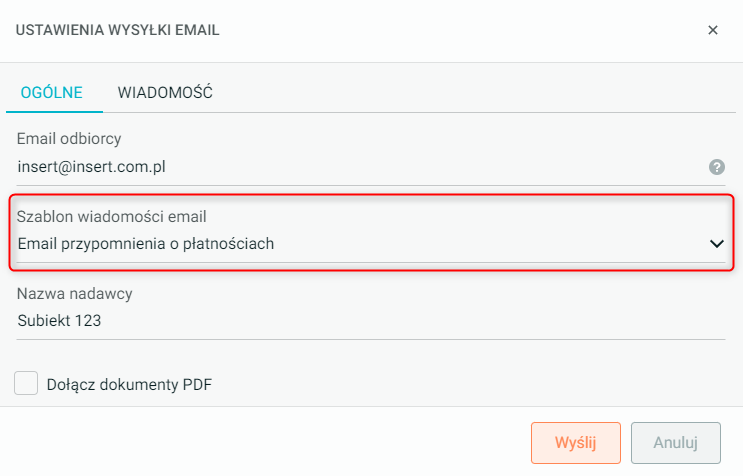Click the insert@insert.com.pl address text
Screen dimensions: 743x476
click(91, 167)
